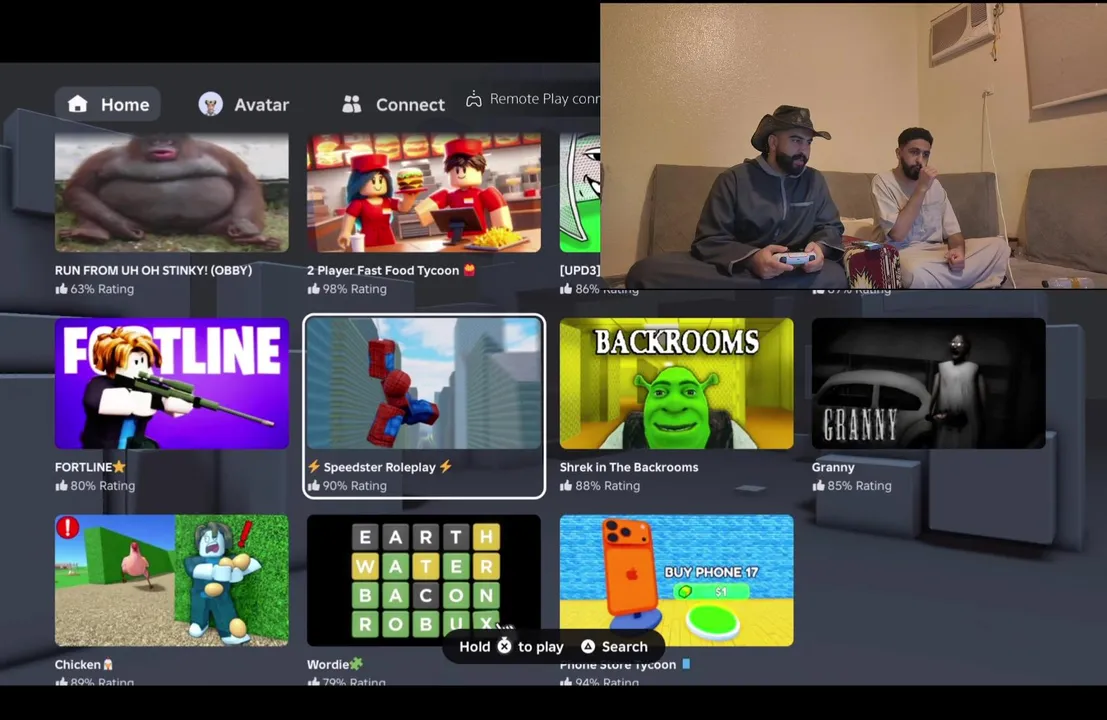Click the 'Wordle' title text
The width and height of the screenshot is (1107, 720).
pos(328,665)
